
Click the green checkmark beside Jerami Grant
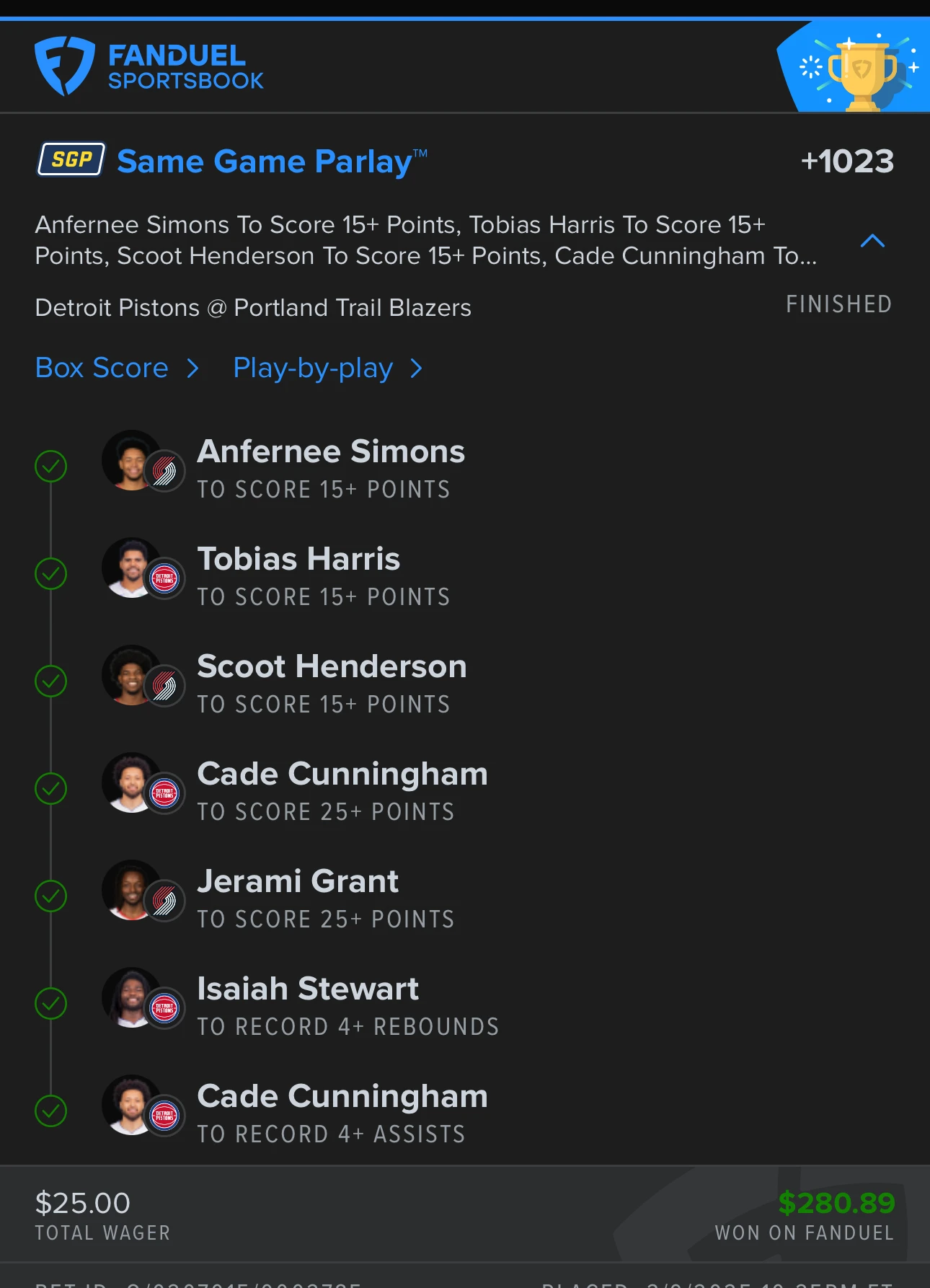tap(51, 896)
